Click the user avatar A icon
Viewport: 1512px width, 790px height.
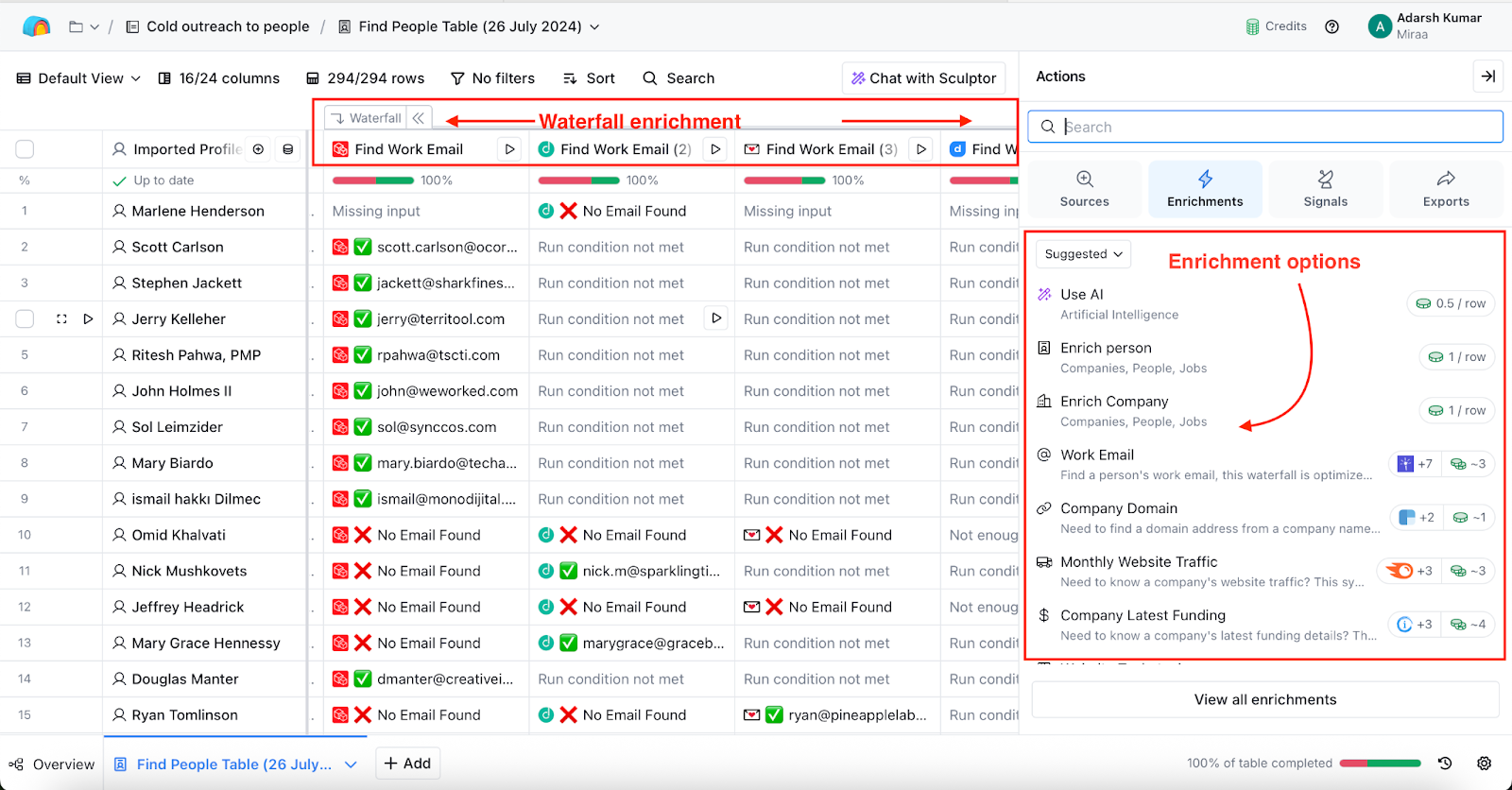click(x=1380, y=26)
